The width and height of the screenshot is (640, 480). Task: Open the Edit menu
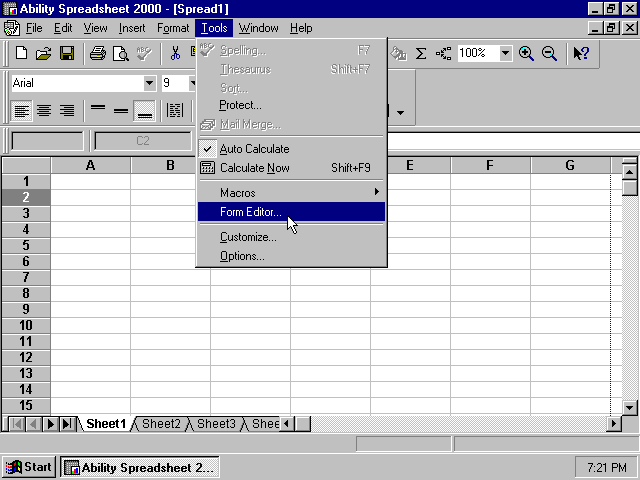[x=63, y=28]
